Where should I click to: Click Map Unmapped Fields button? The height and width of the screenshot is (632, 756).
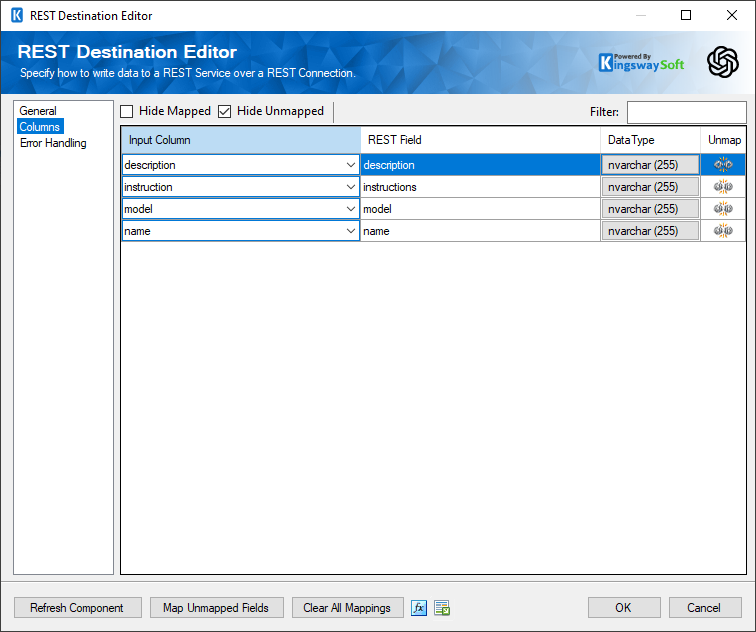tap(216, 608)
